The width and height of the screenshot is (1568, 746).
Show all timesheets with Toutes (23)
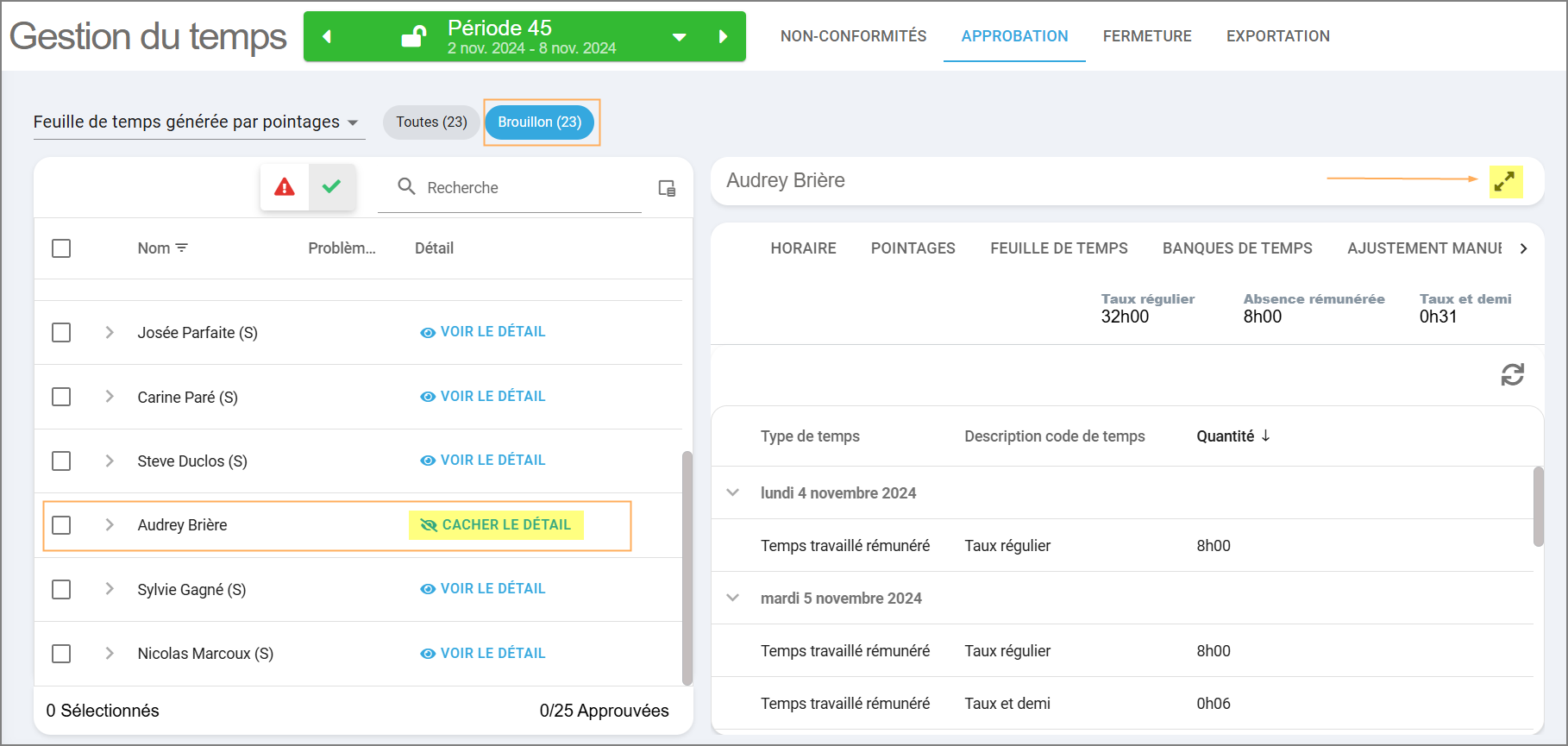431,122
